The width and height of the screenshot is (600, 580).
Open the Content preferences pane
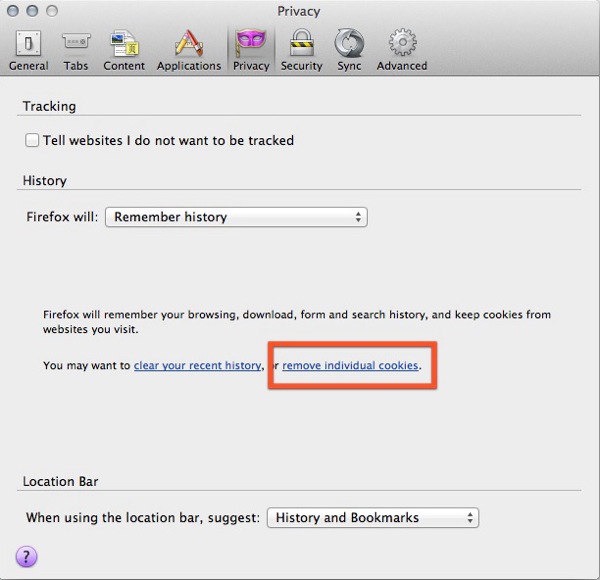point(124,50)
